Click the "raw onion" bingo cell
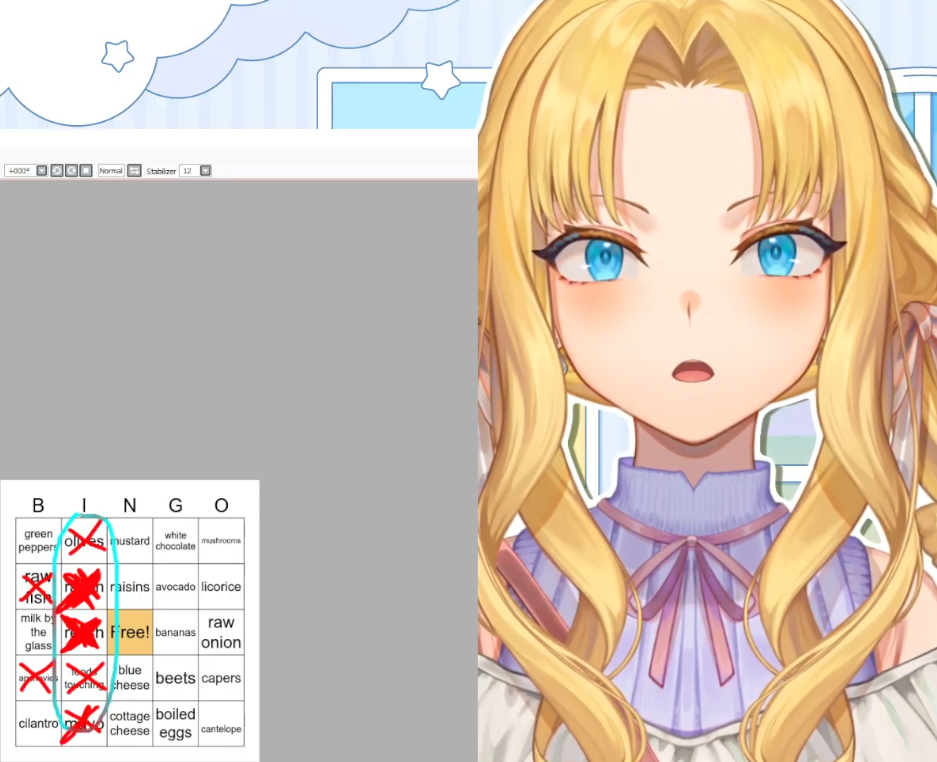The image size is (937, 762). click(221, 632)
